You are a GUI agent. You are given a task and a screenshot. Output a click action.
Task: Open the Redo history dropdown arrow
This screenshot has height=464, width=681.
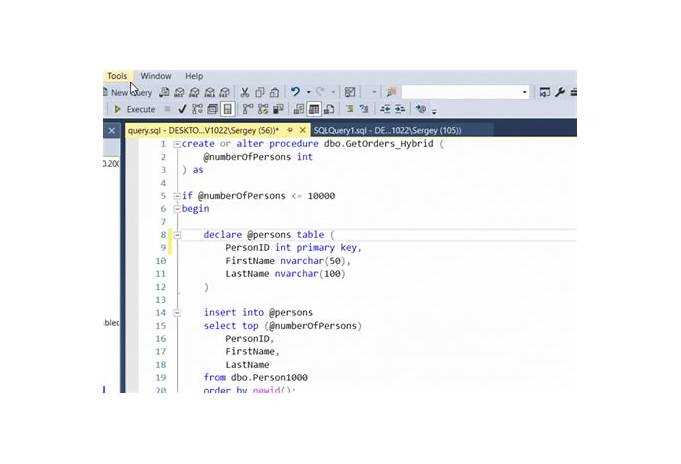333,92
